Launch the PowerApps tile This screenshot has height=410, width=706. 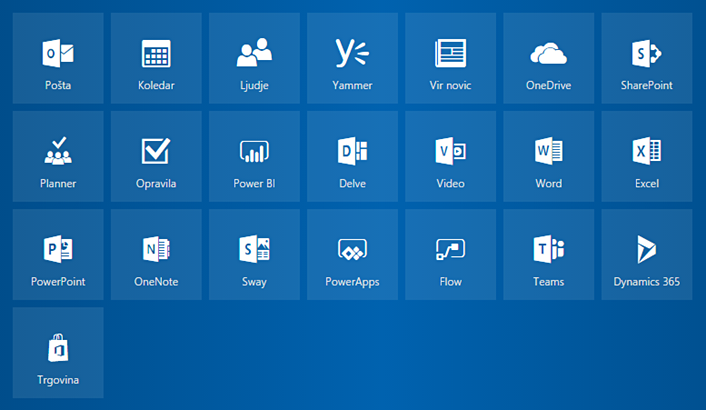[x=353, y=254]
